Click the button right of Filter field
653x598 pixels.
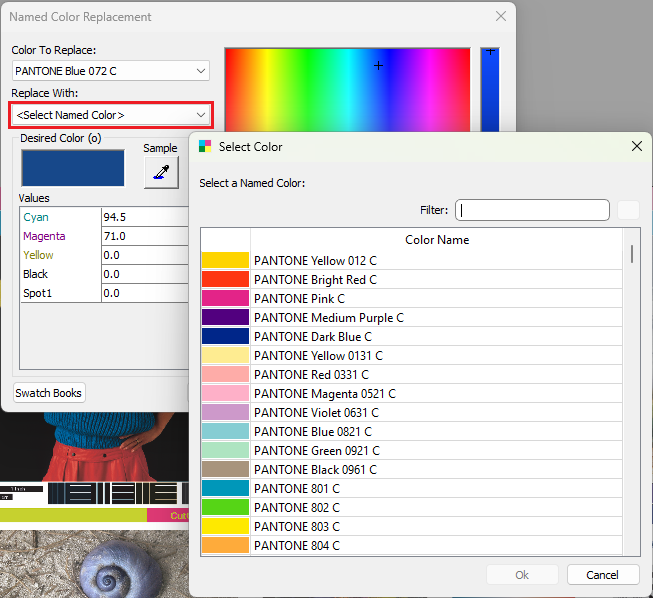pos(628,210)
